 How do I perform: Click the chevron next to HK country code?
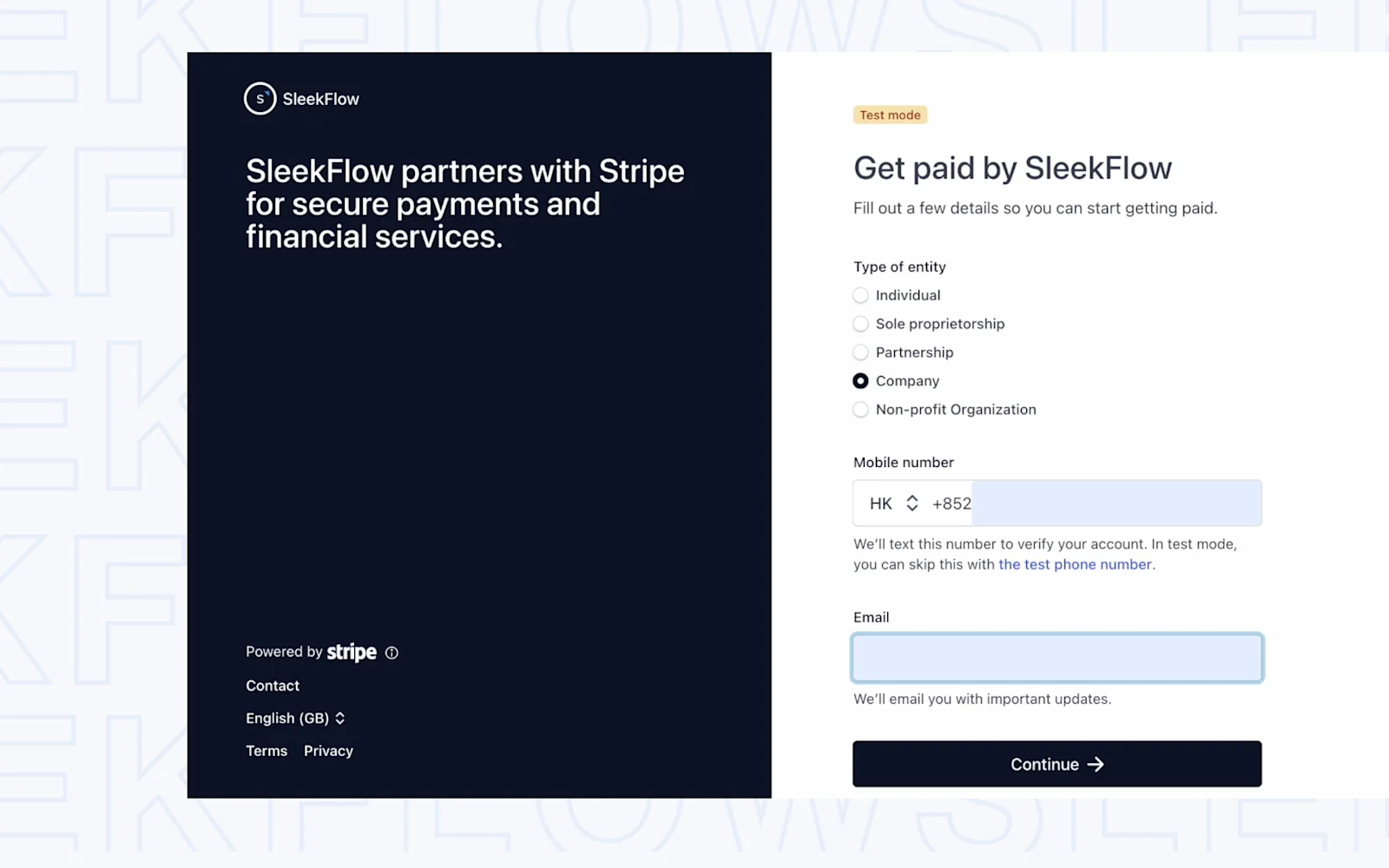tap(912, 503)
